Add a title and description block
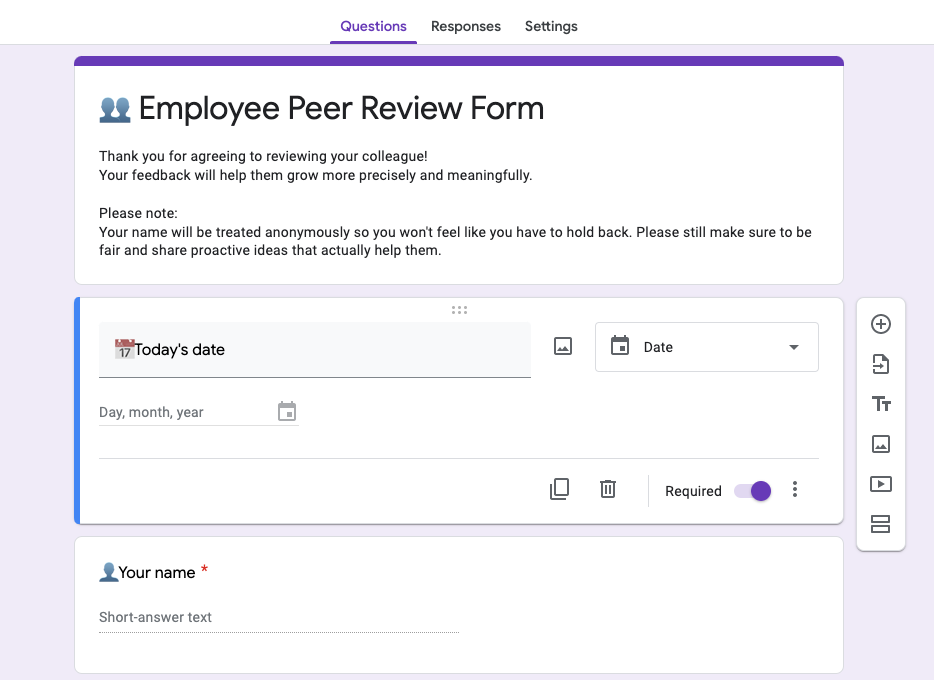This screenshot has height=680, width=934. coord(880,404)
